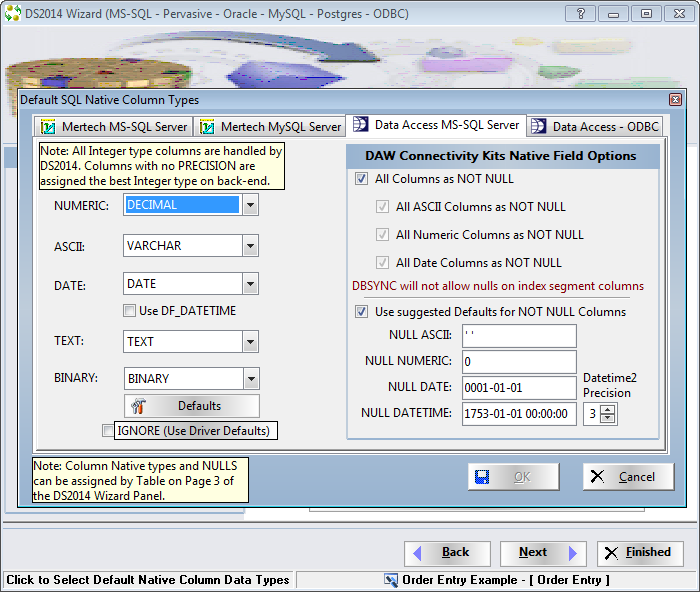The height and width of the screenshot is (592, 700).
Task: Switch to Mertech MS-SQL Server tab
Action: pos(113,127)
